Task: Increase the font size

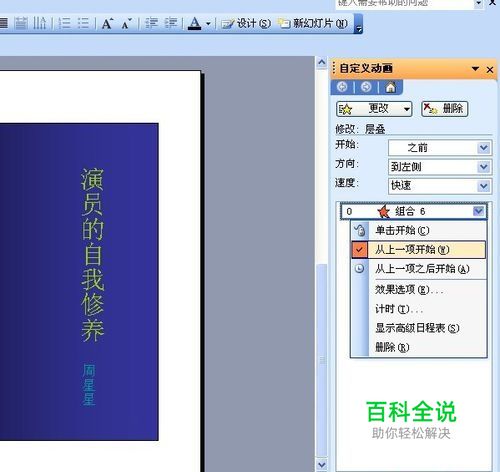Action: [107, 24]
